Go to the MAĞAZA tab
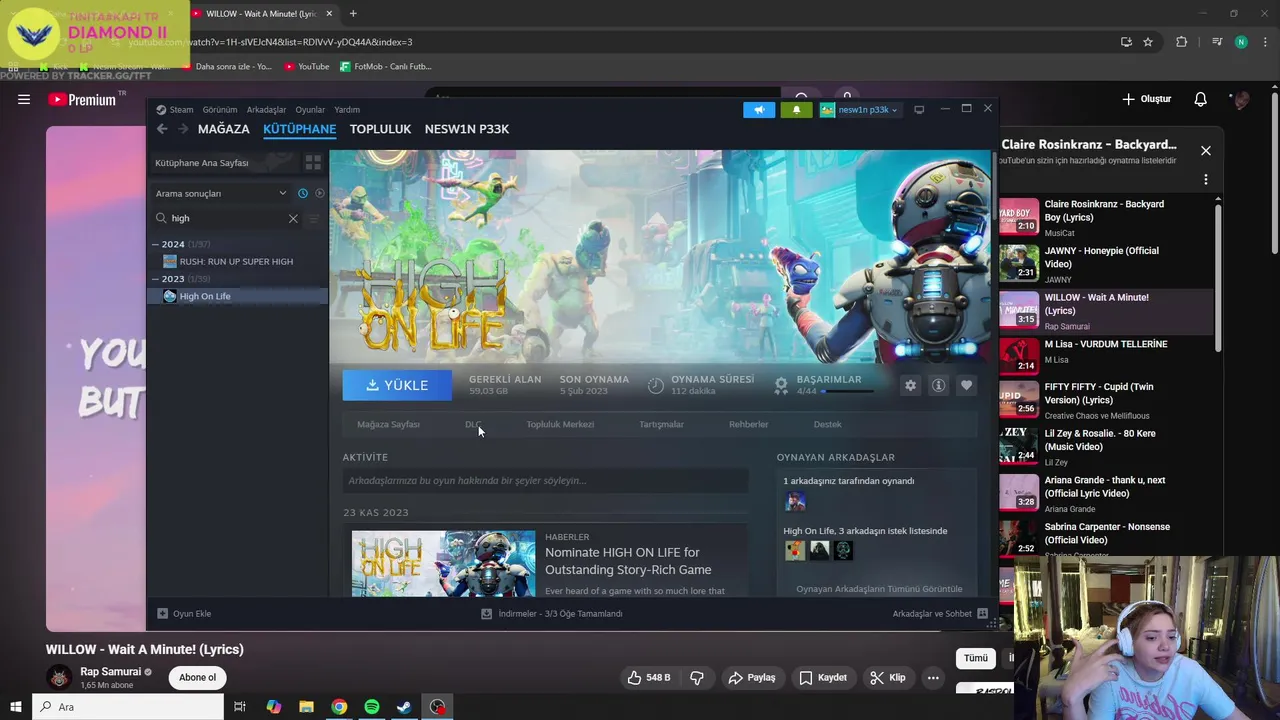 [224, 129]
